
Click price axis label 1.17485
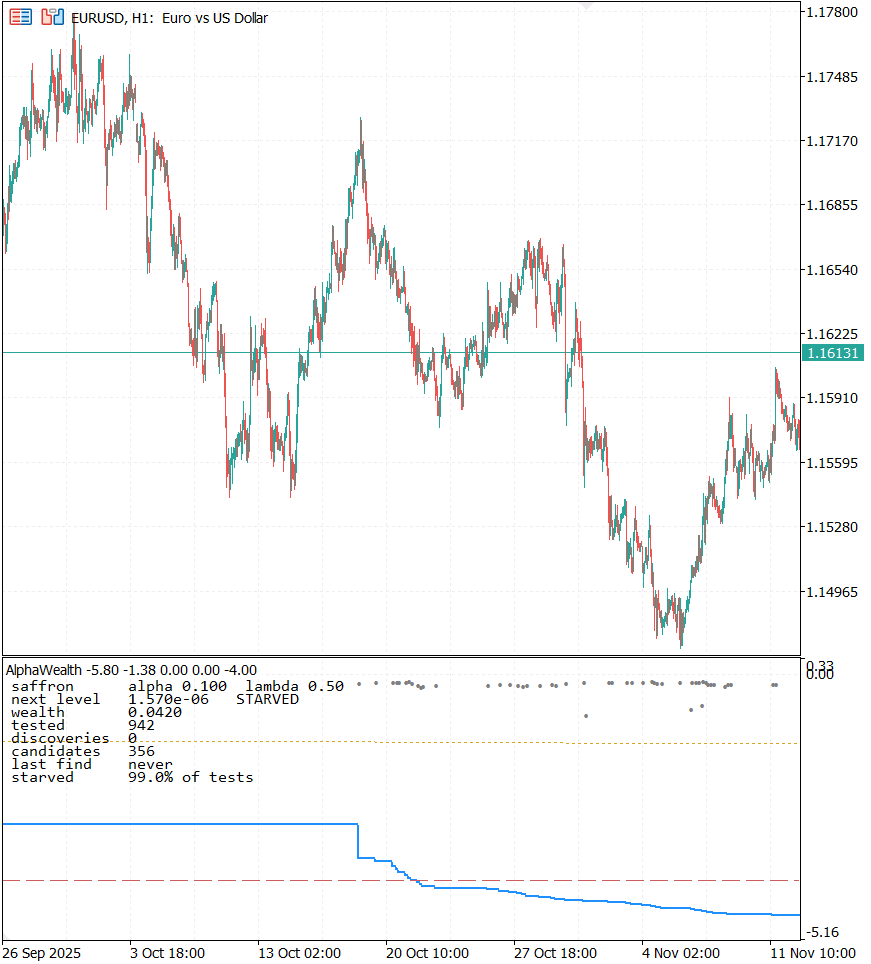tap(832, 77)
